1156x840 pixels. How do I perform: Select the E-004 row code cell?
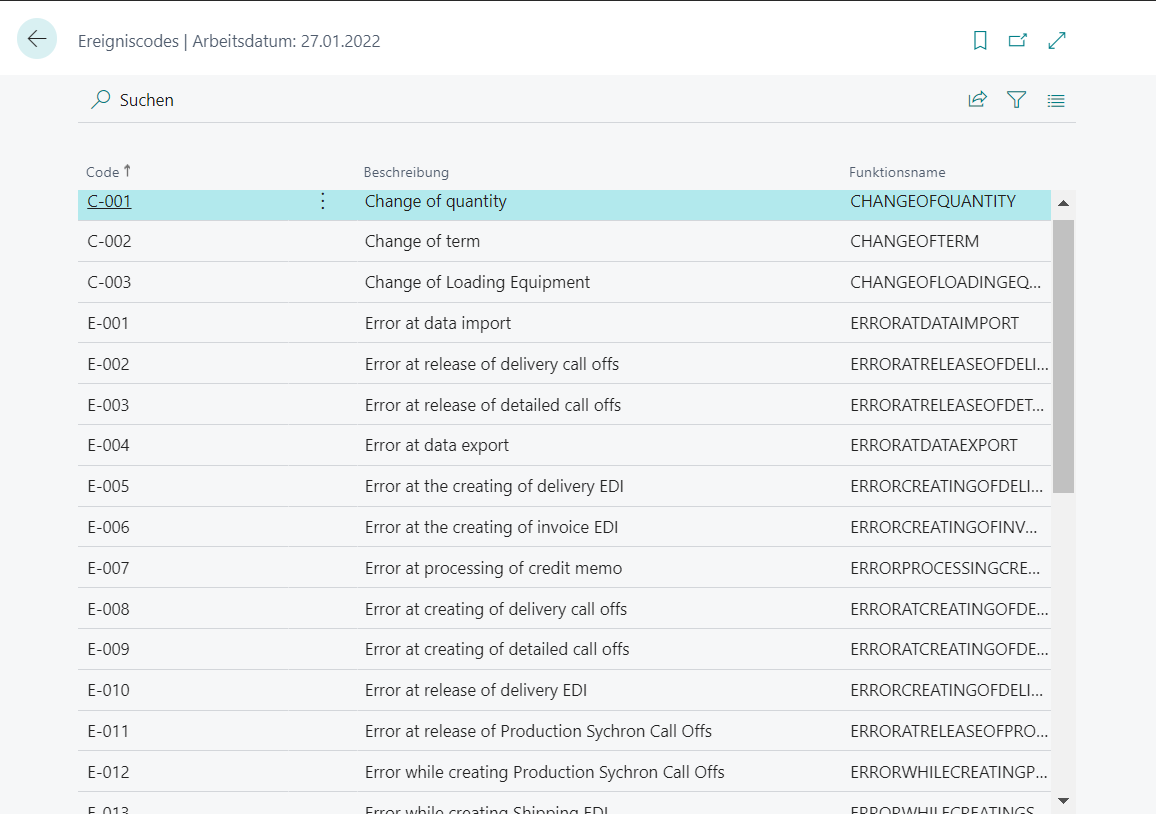pyautogui.click(x=109, y=445)
